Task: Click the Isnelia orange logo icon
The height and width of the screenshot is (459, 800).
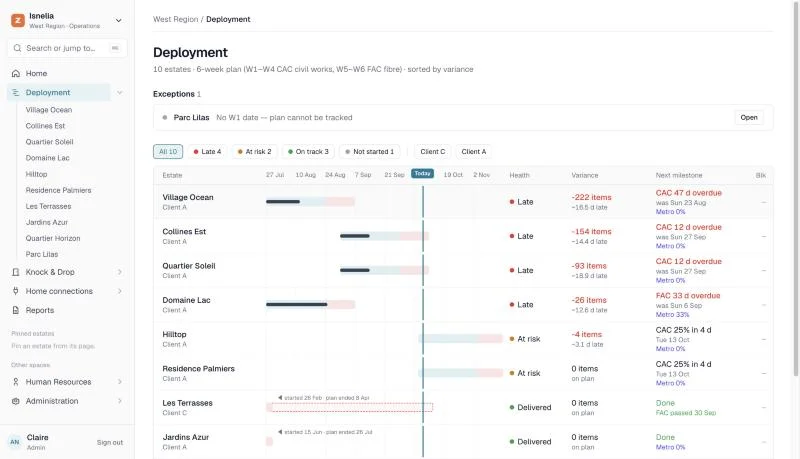Action: point(18,20)
